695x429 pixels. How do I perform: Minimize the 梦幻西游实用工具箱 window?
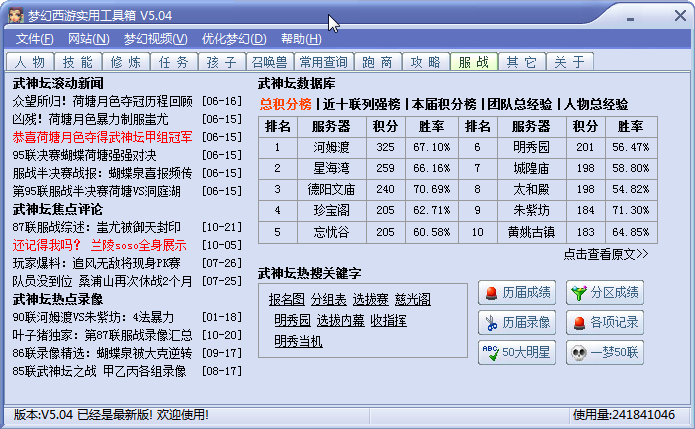tap(630, 18)
